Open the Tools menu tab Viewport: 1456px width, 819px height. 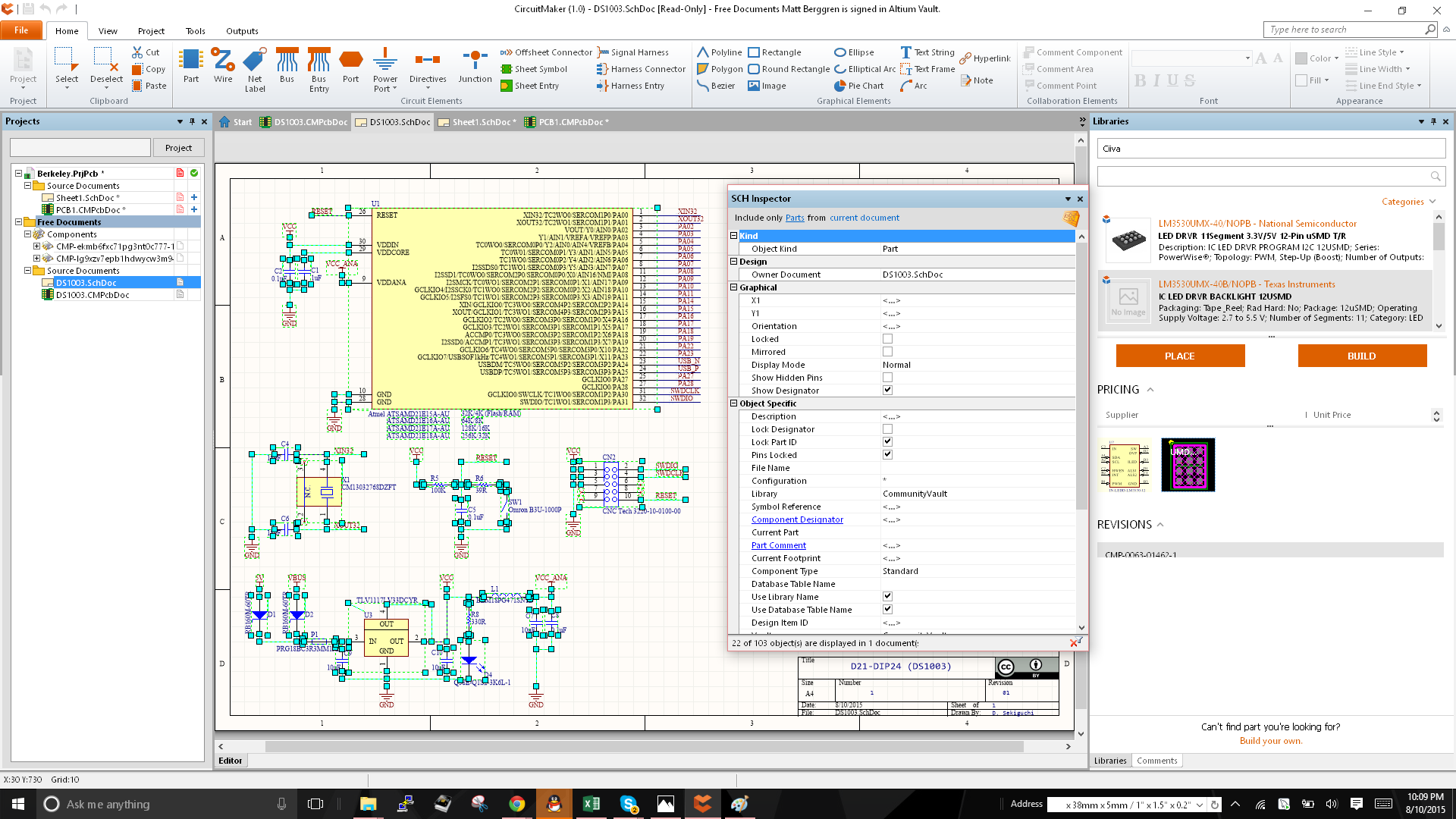(x=195, y=31)
